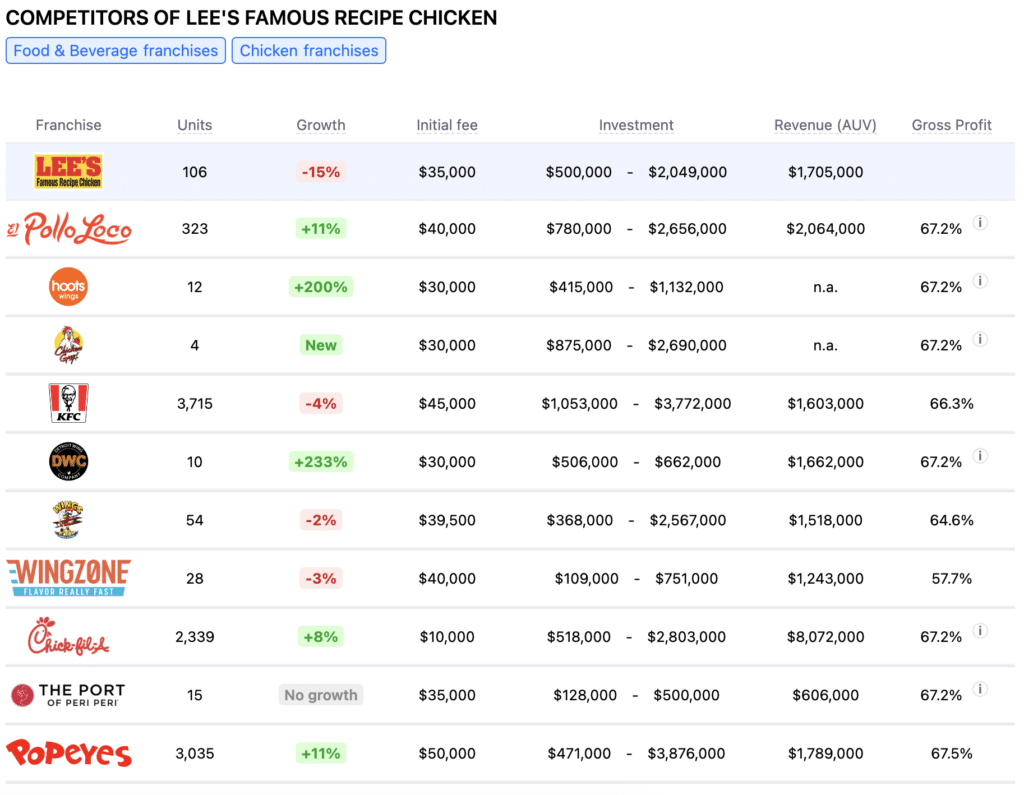Open the El Pollo Loco logo
The image size is (1024, 795).
pos(69,229)
